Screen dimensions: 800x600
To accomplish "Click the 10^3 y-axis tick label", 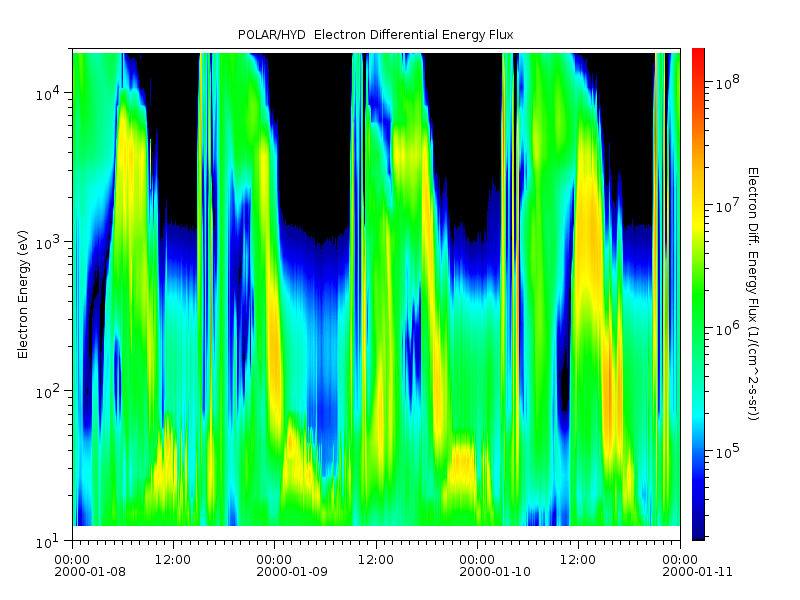I will (x=50, y=243).
